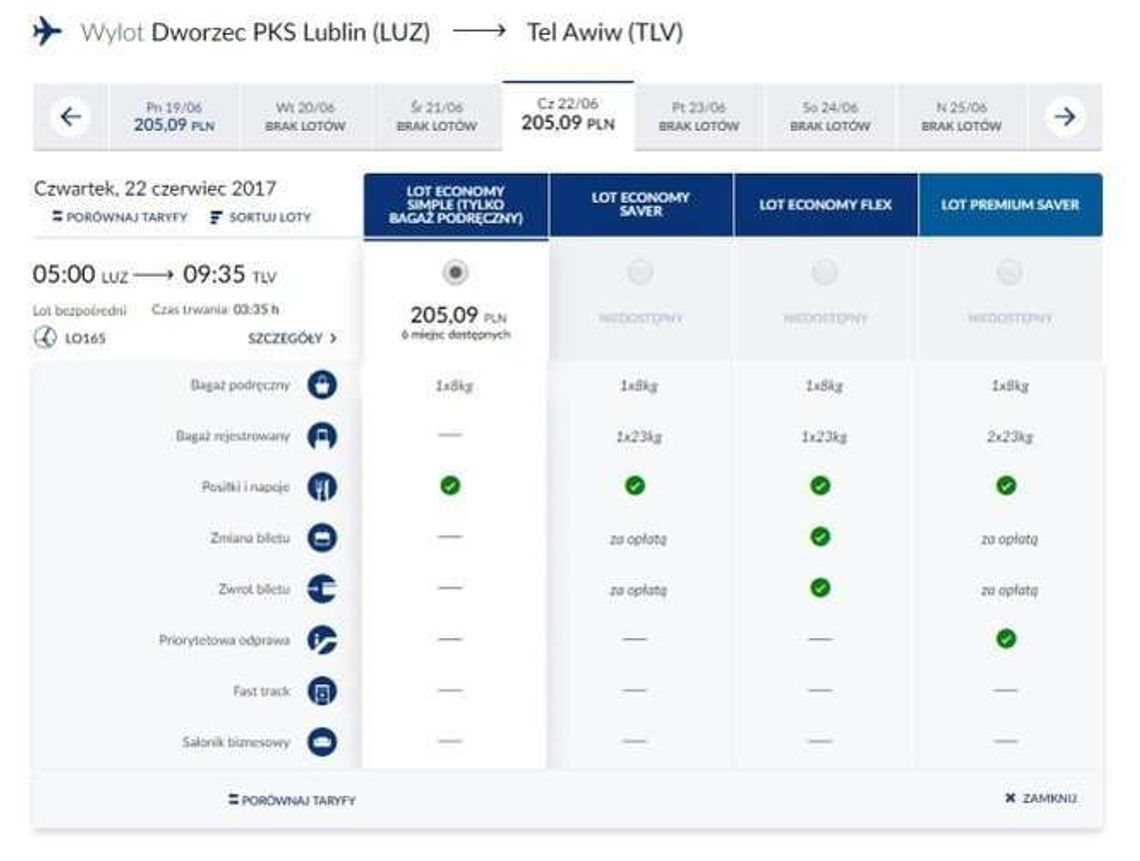This screenshot has width=1140, height=861.
Task: Click the LOT Economy Flex column header
Action: pos(825,205)
